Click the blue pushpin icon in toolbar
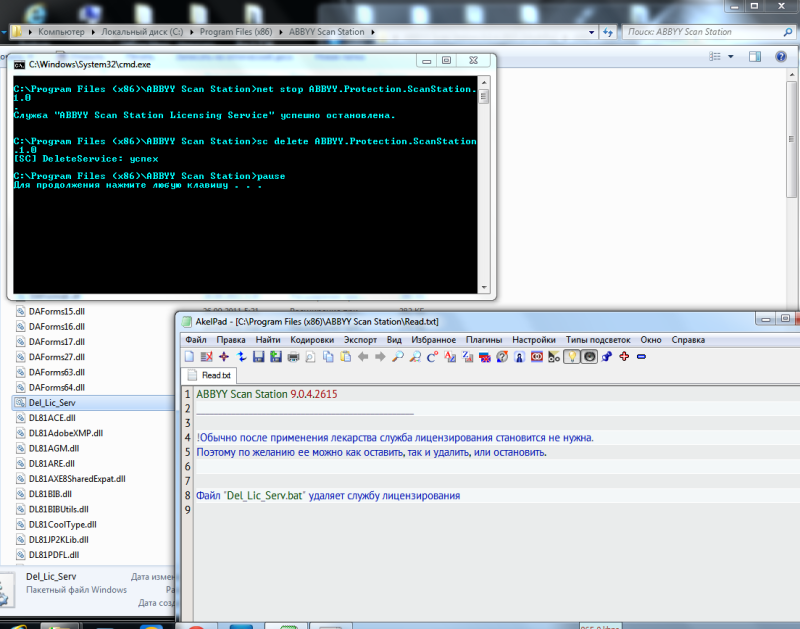Screen dimensions: 800x629 [607, 357]
